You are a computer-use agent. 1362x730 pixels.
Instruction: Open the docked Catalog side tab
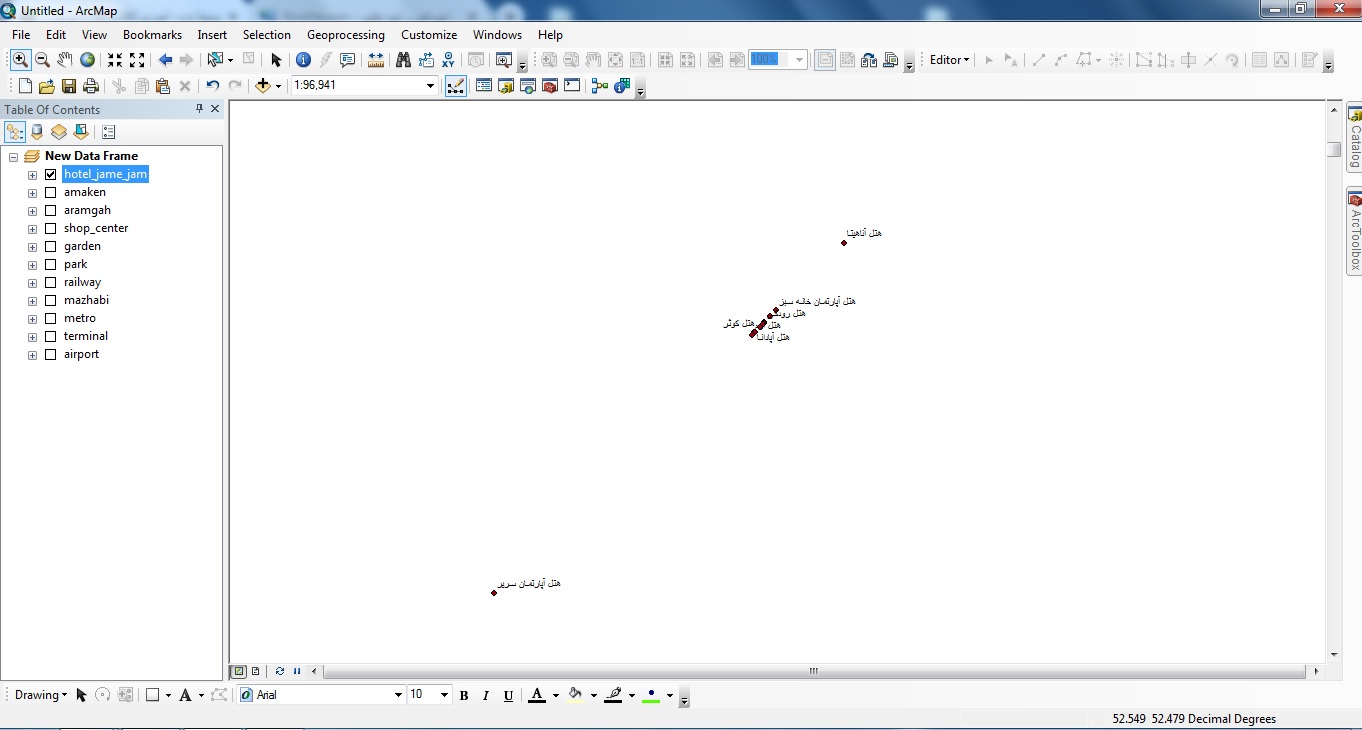tap(1354, 138)
